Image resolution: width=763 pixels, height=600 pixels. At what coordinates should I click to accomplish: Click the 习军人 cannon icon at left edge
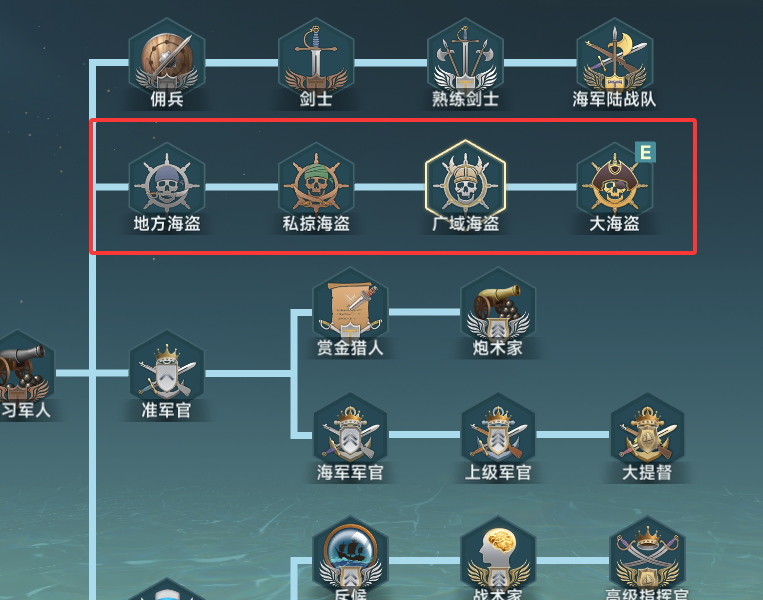click(x=22, y=374)
